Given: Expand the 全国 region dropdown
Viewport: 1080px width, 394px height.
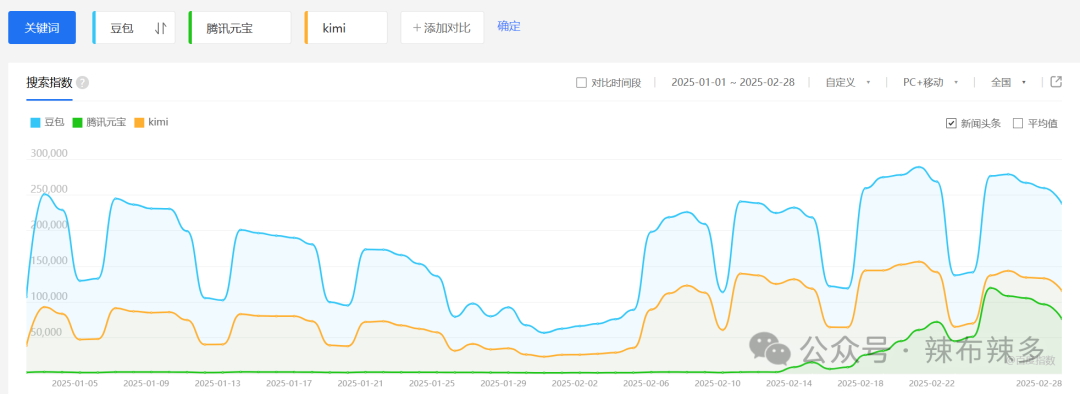Looking at the screenshot, I should (x=1008, y=83).
